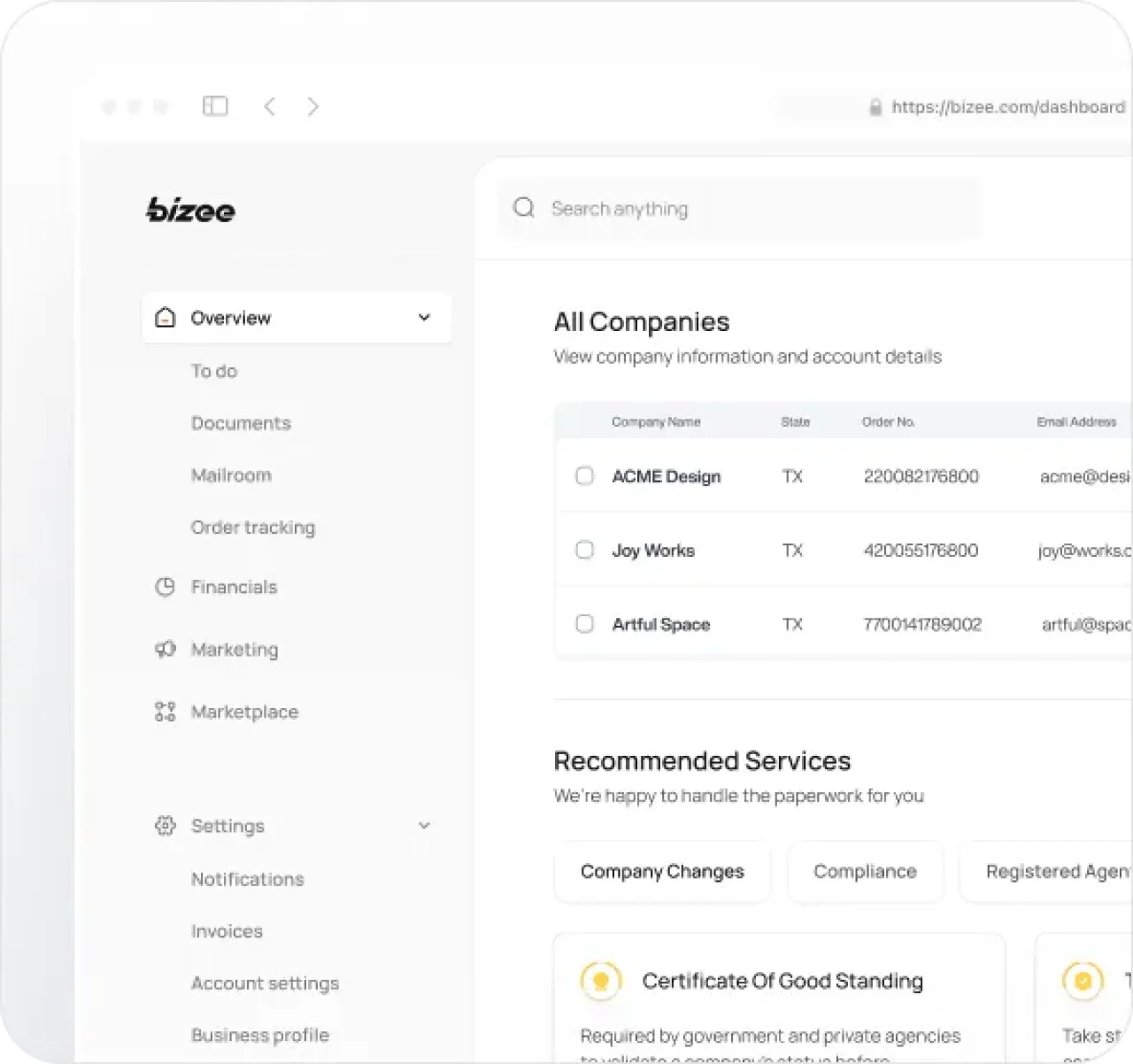Collapse the Settings section chevron
The width and height of the screenshot is (1133, 1064).
[424, 825]
